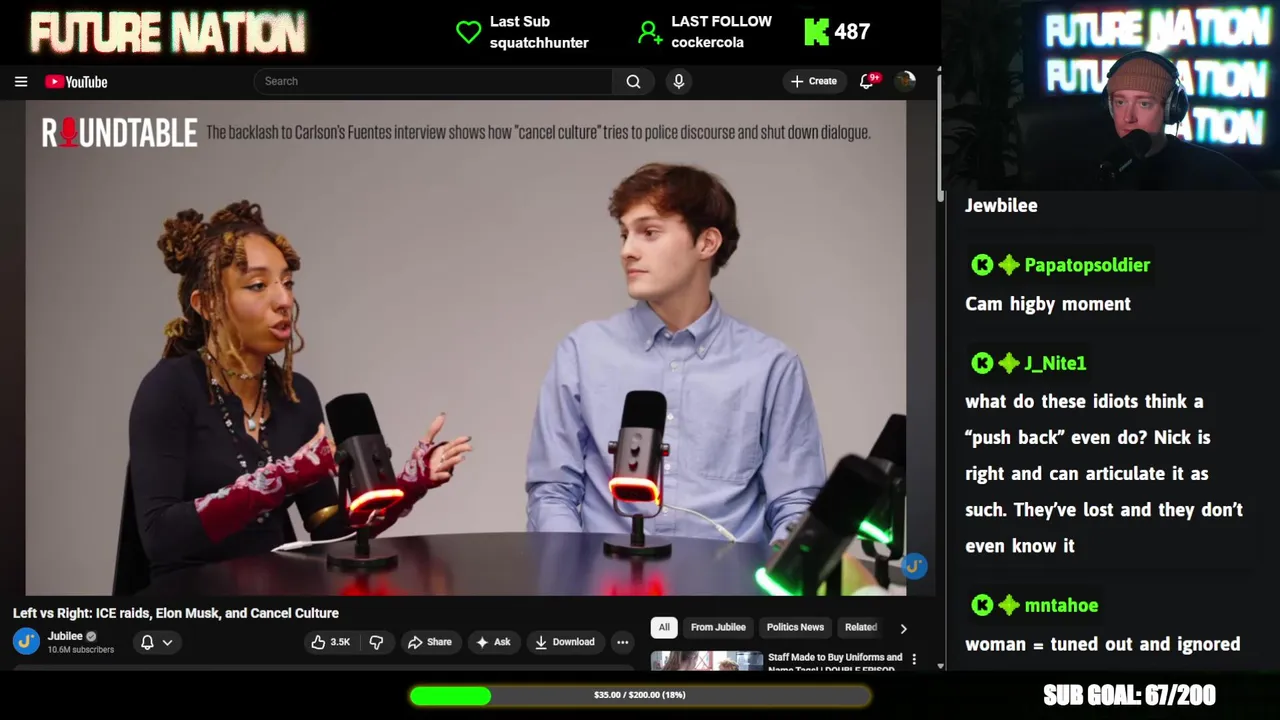Open the Create button
Screen dimensions: 1280x720
point(814,81)
